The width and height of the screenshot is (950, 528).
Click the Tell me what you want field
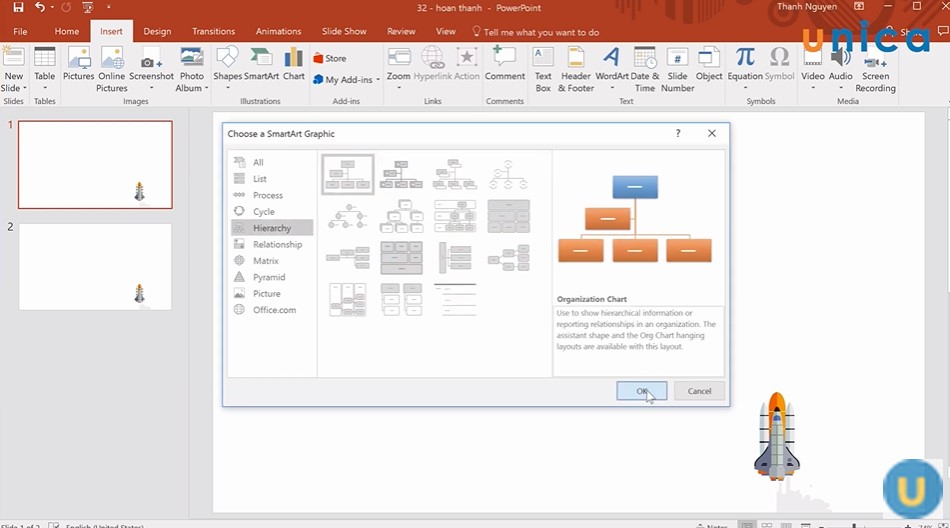(x=540, y=32)
